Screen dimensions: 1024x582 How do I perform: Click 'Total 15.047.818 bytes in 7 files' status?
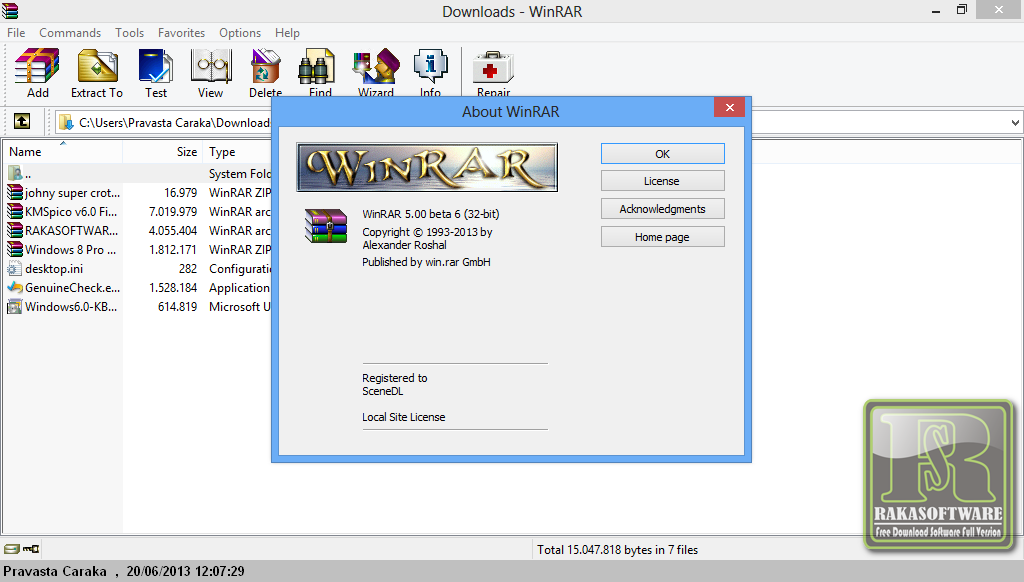[617, 549]
